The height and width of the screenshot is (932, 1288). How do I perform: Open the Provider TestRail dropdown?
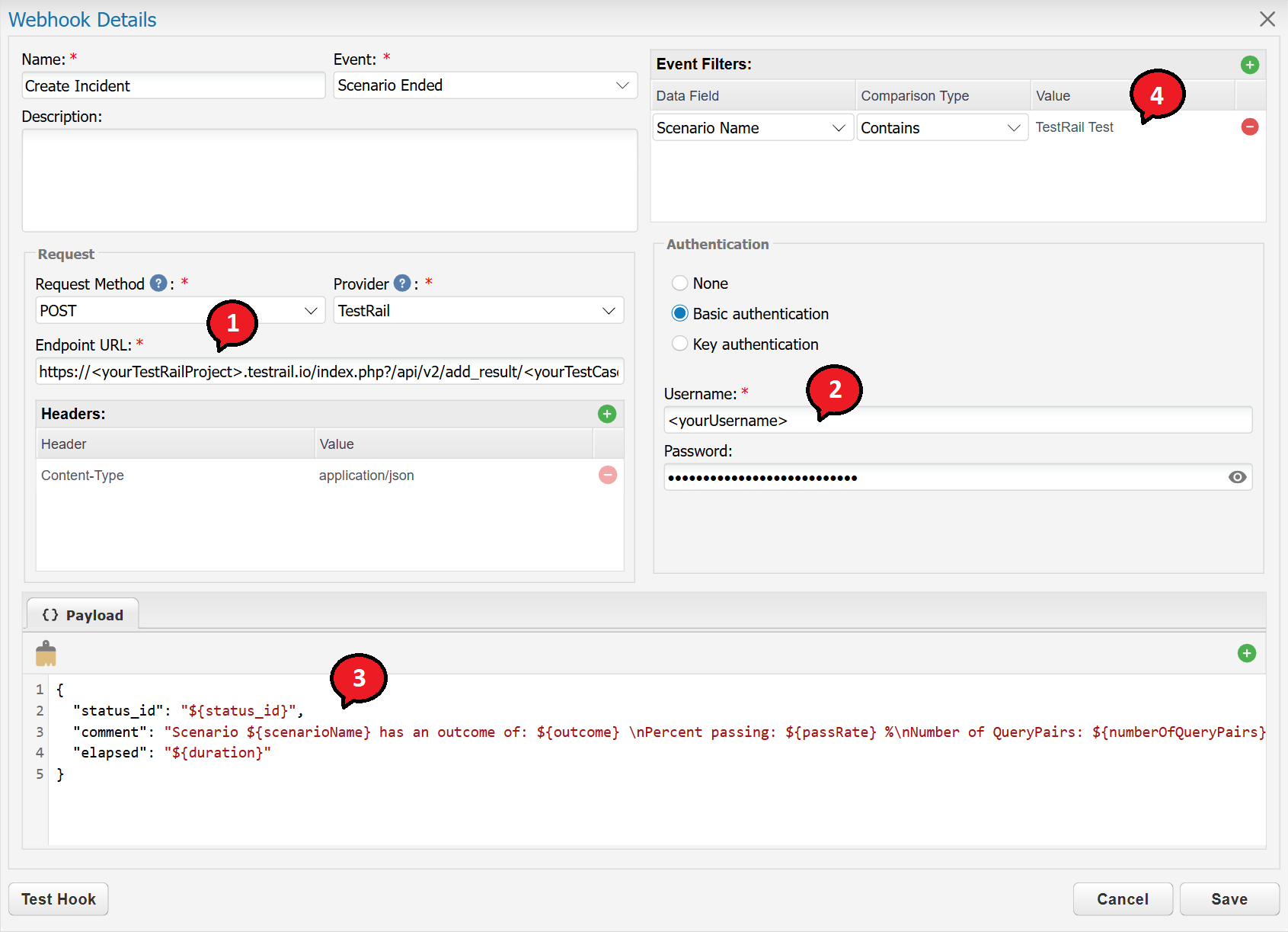[478, 311]
